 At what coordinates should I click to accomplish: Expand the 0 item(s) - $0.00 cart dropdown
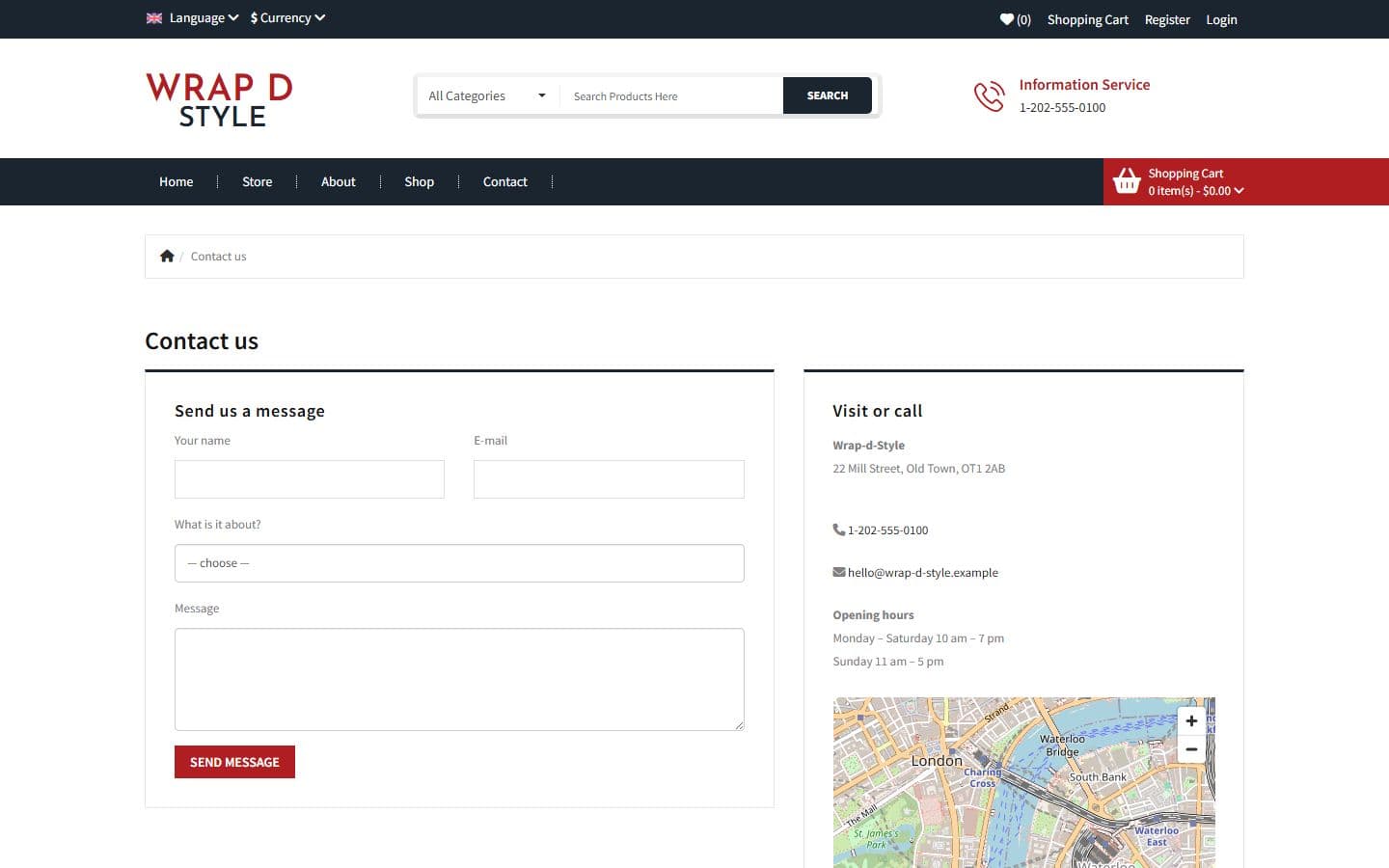click(x=1196, y=191)
